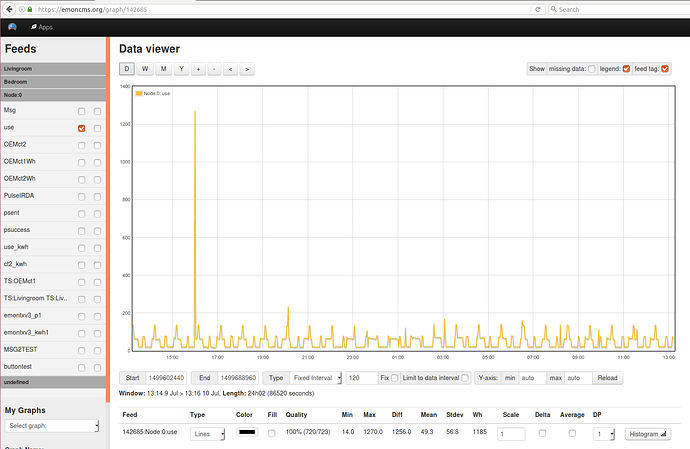Check left axis checkbox for OEMct2 feed
690x449 pixels.
(x=81, y=146)
